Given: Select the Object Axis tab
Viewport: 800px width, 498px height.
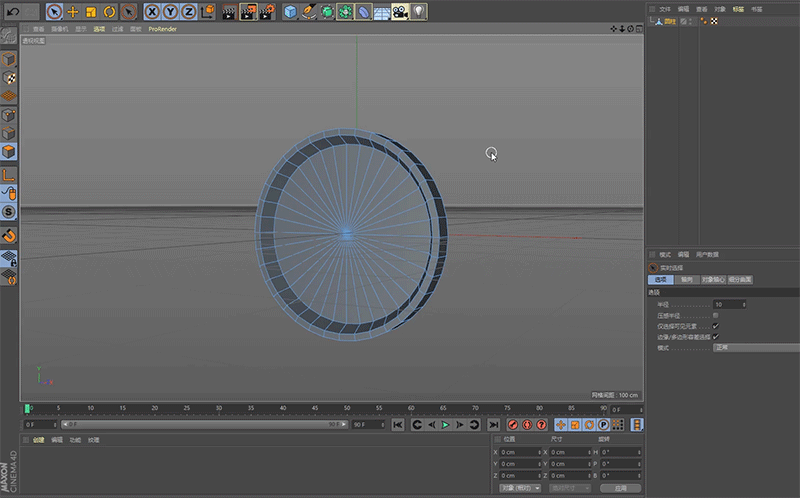Looking at the screenshot, I should click(713, 280).
